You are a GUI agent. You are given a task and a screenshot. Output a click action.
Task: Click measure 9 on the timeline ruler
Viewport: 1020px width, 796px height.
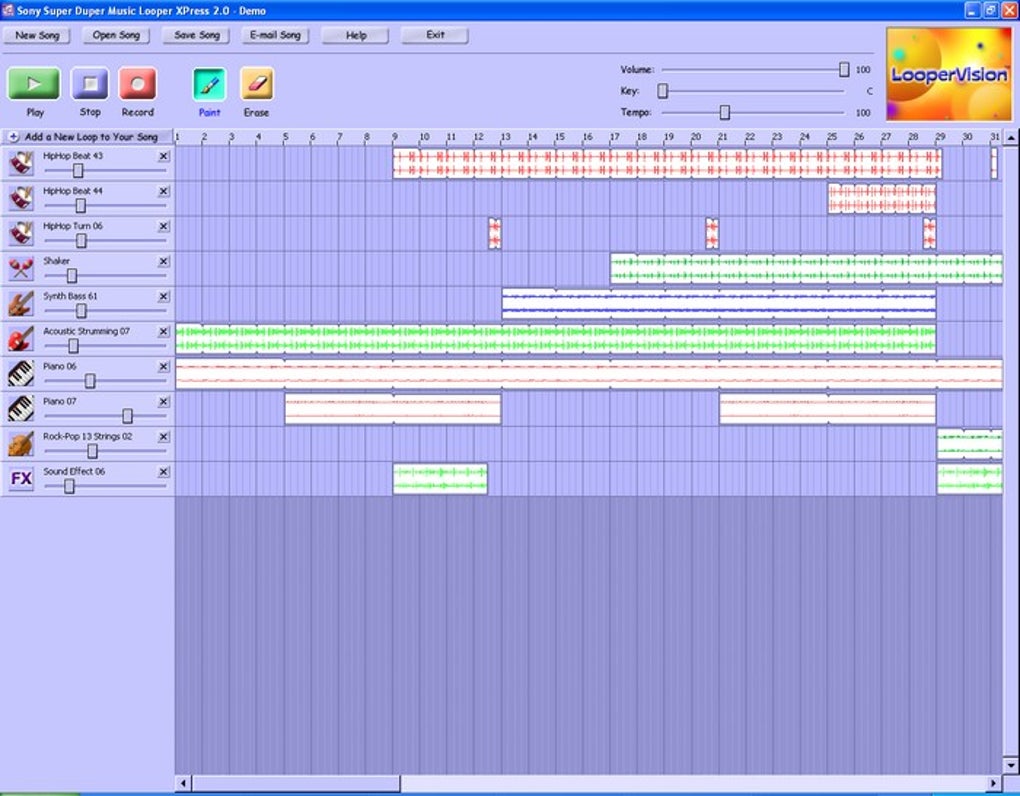(395, 137)
